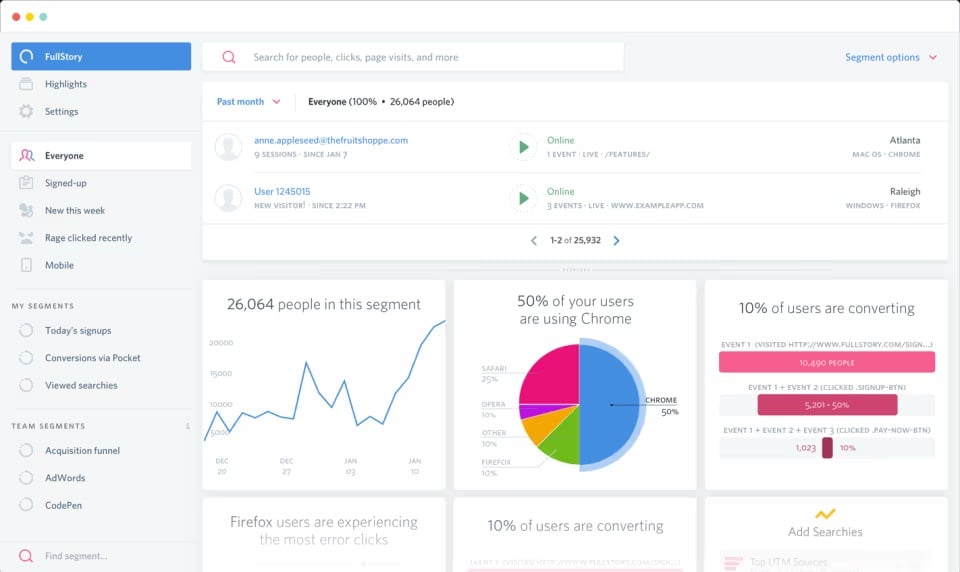Screen dimensions: 960x572
Task: Click the New this week segment icon
Action: point(26,210)
